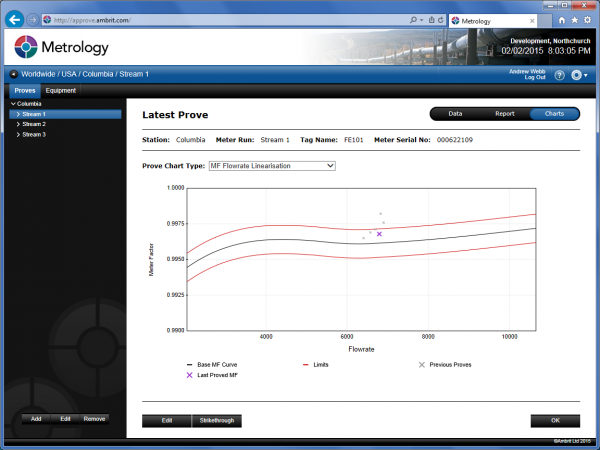Click the Add button in sidebar
Image resolution: width=600 pixels, height=450 pixels.
(36, 419)
